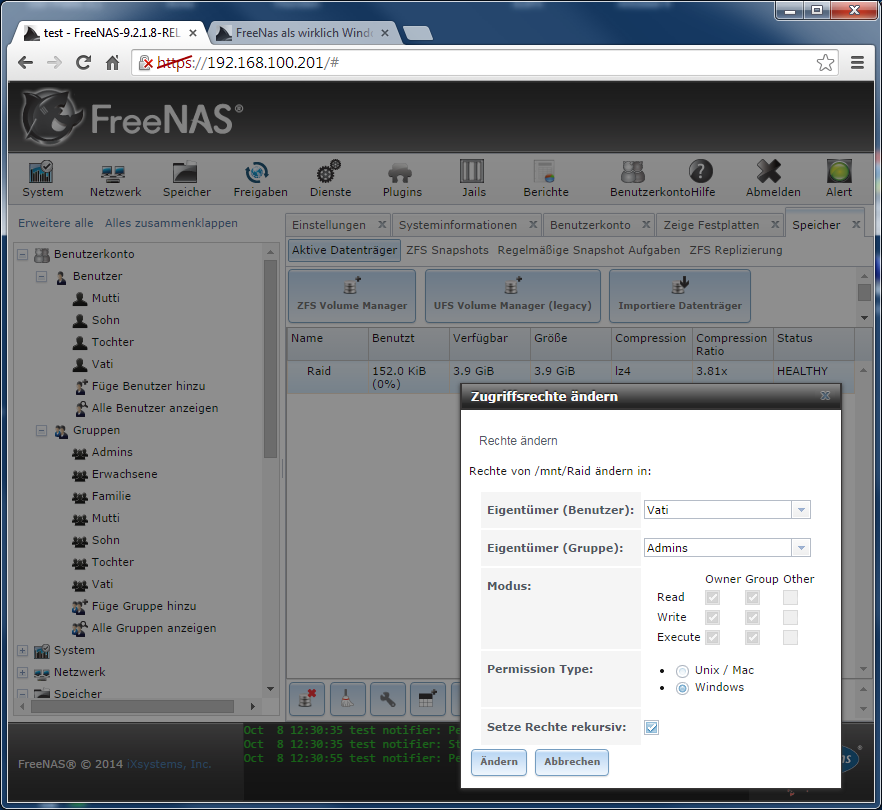Click the create dataset table icon
This screenshot has width=882, height=810.
(x=428, y=699)
